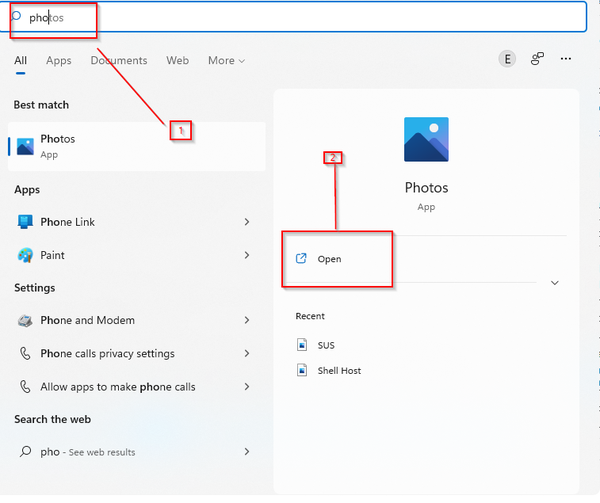The width and height of the screenshot is (600, 503).
Task: Click Open to launch Photos
Action: click(x=329, y=259)
